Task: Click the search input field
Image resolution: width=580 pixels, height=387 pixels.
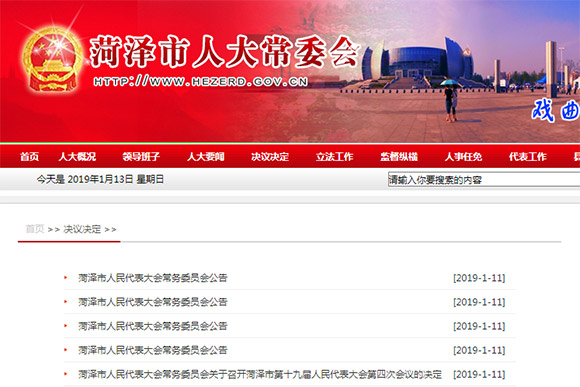Action: [x=484, y=179]
